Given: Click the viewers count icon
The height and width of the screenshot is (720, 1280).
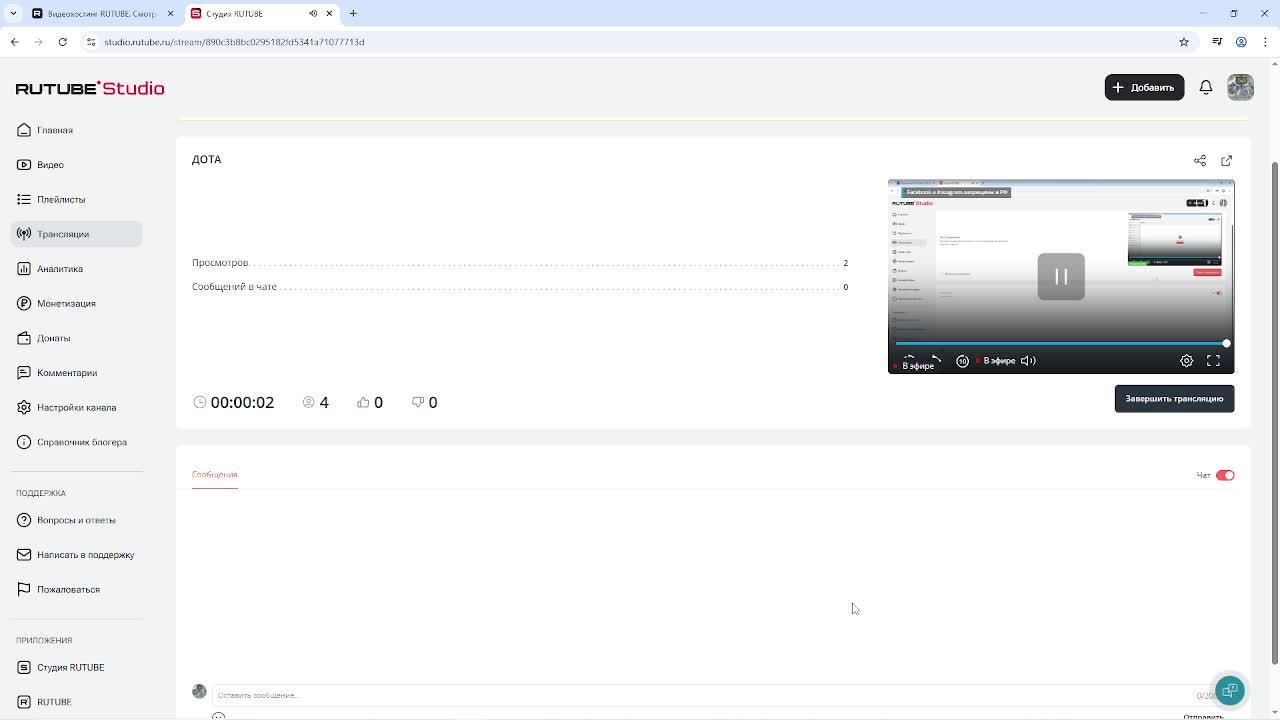Looking at the screenshot, I should click(308, 402).
